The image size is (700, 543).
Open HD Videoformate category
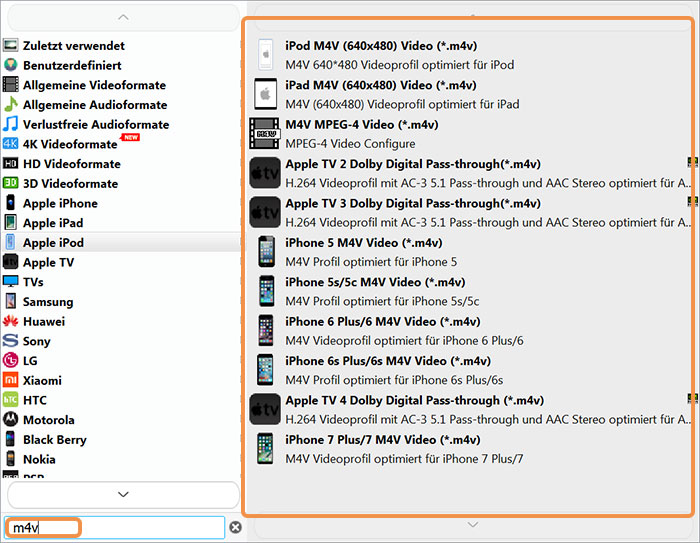point(72,163)
